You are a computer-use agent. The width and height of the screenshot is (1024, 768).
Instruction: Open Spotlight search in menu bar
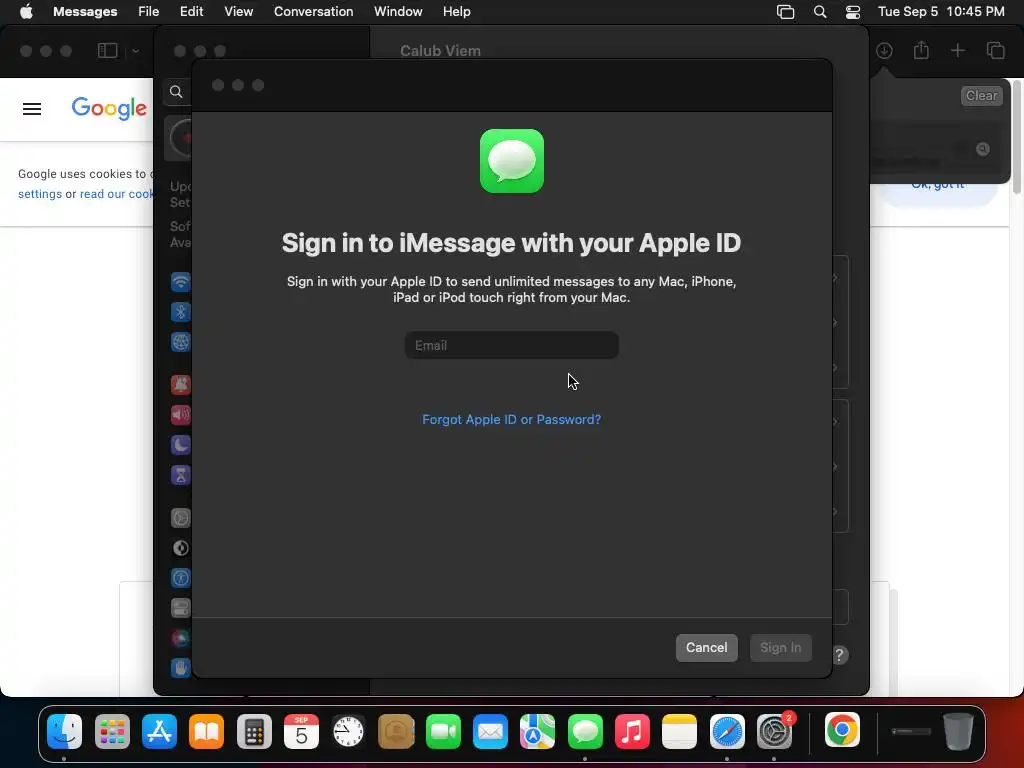[x=820, y=12]
